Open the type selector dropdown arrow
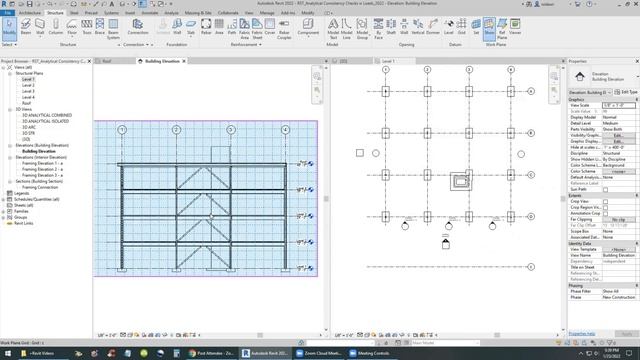Image resolution: width=640 pixels, height=360 pixels. click(x=637, y=76)
